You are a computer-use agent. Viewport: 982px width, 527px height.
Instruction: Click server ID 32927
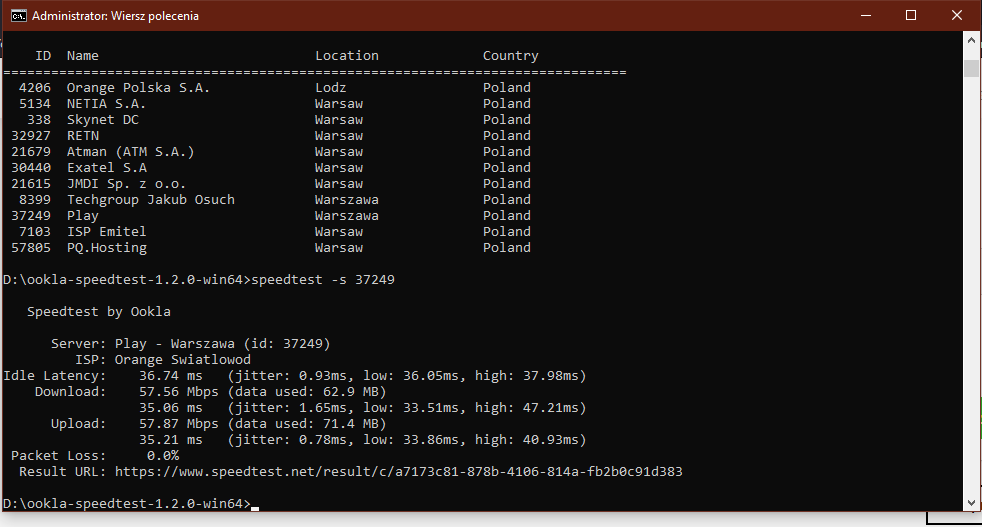click(31, 135)
